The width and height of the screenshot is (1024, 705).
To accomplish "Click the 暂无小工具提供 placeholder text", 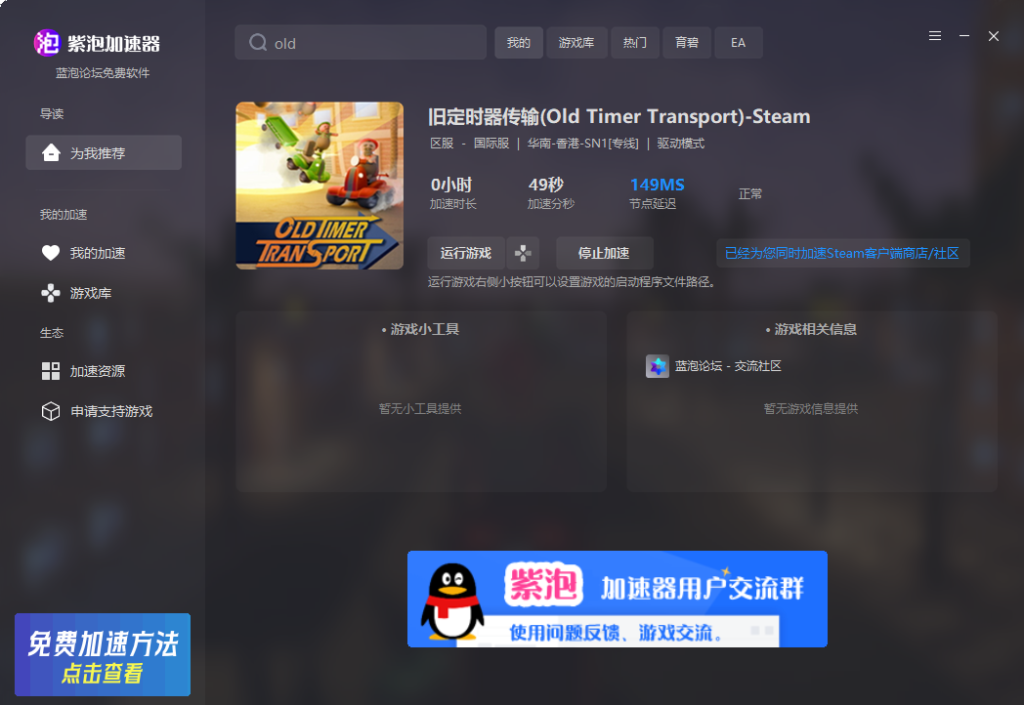I will tap(420, 409).
